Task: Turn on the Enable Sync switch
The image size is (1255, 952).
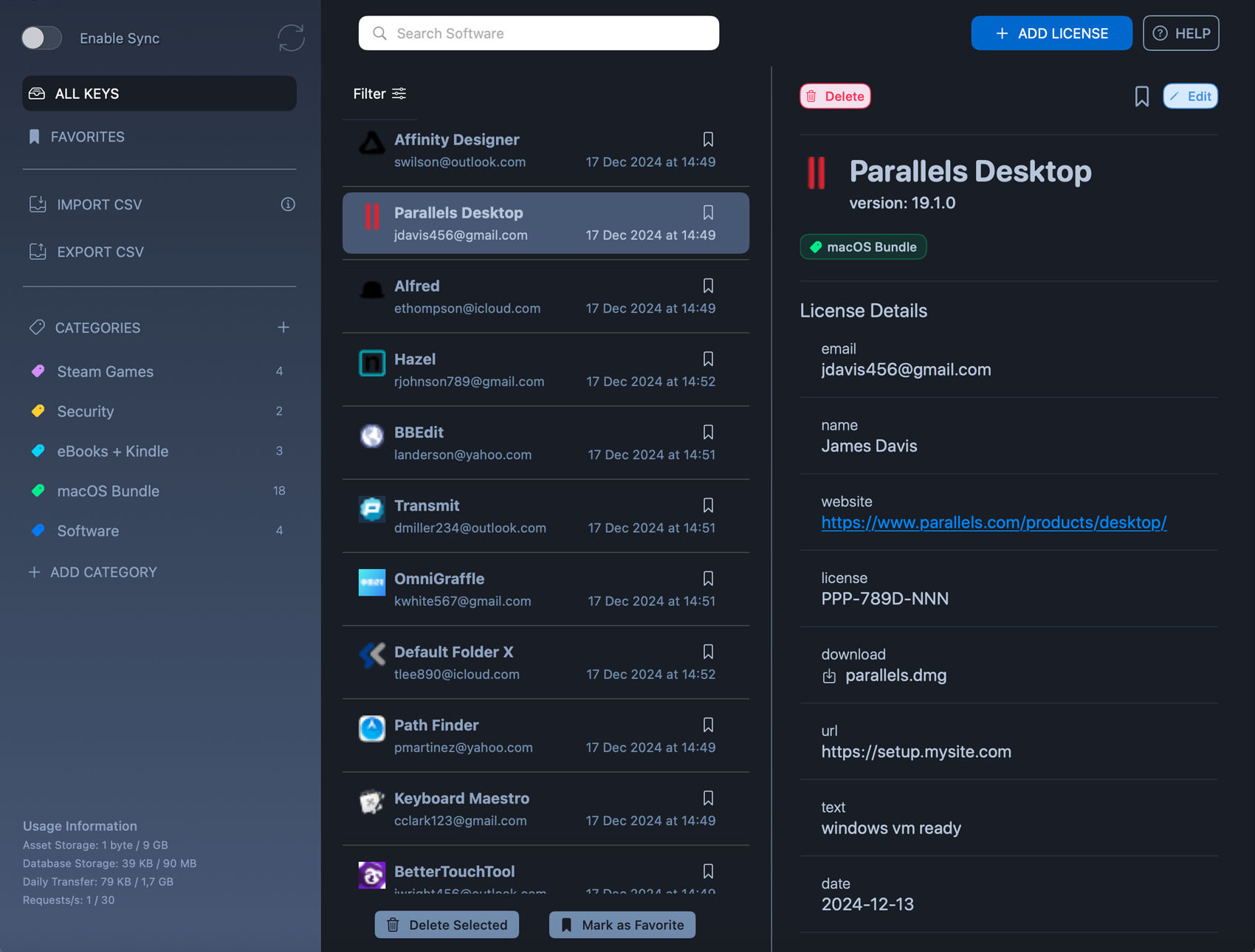Action: 41,38
